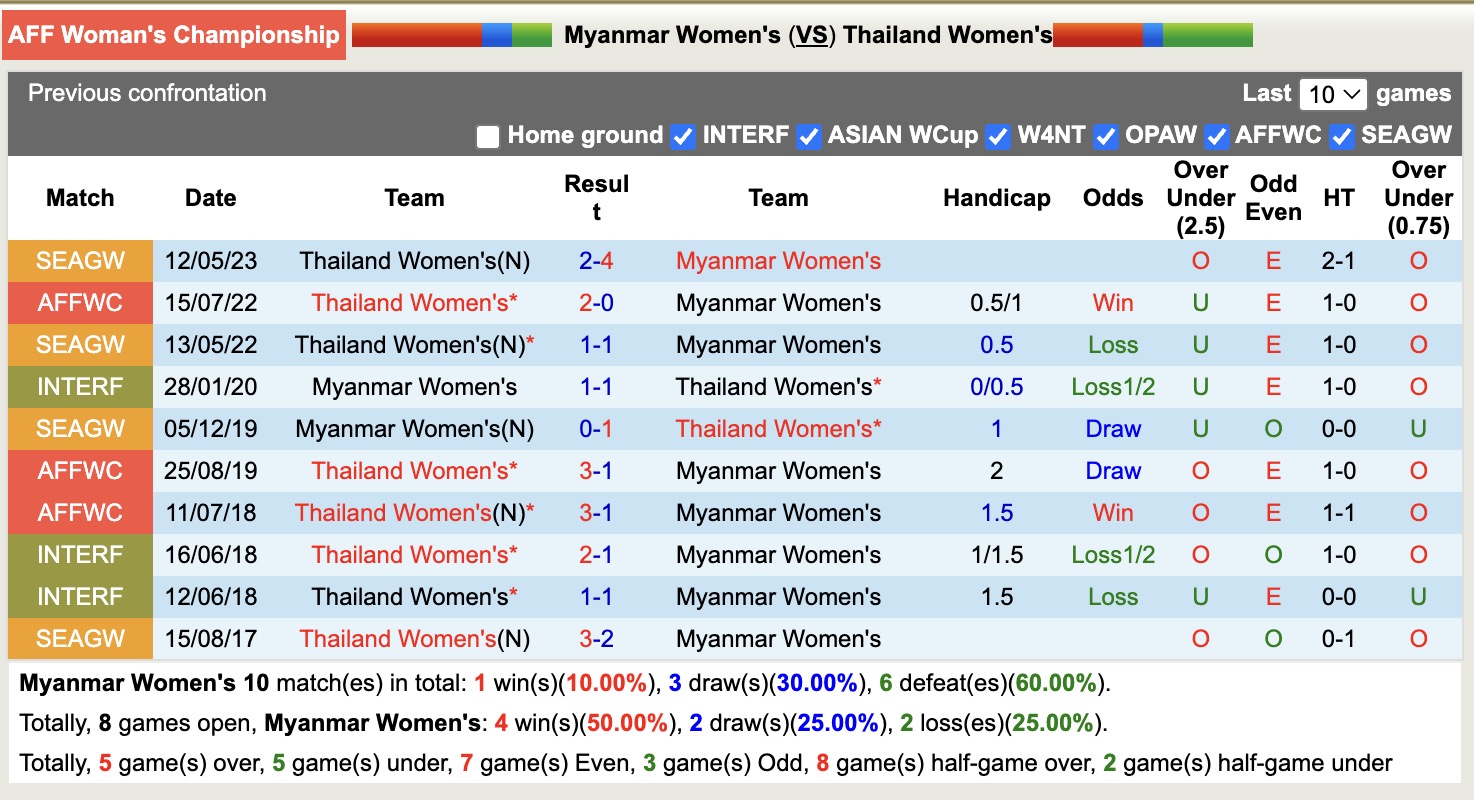The width and height of the screenshot is (1476, 800).
Task: Uncheck the ASIAN WCup filter
Action: pyautogui.click(x=807, y=136)
